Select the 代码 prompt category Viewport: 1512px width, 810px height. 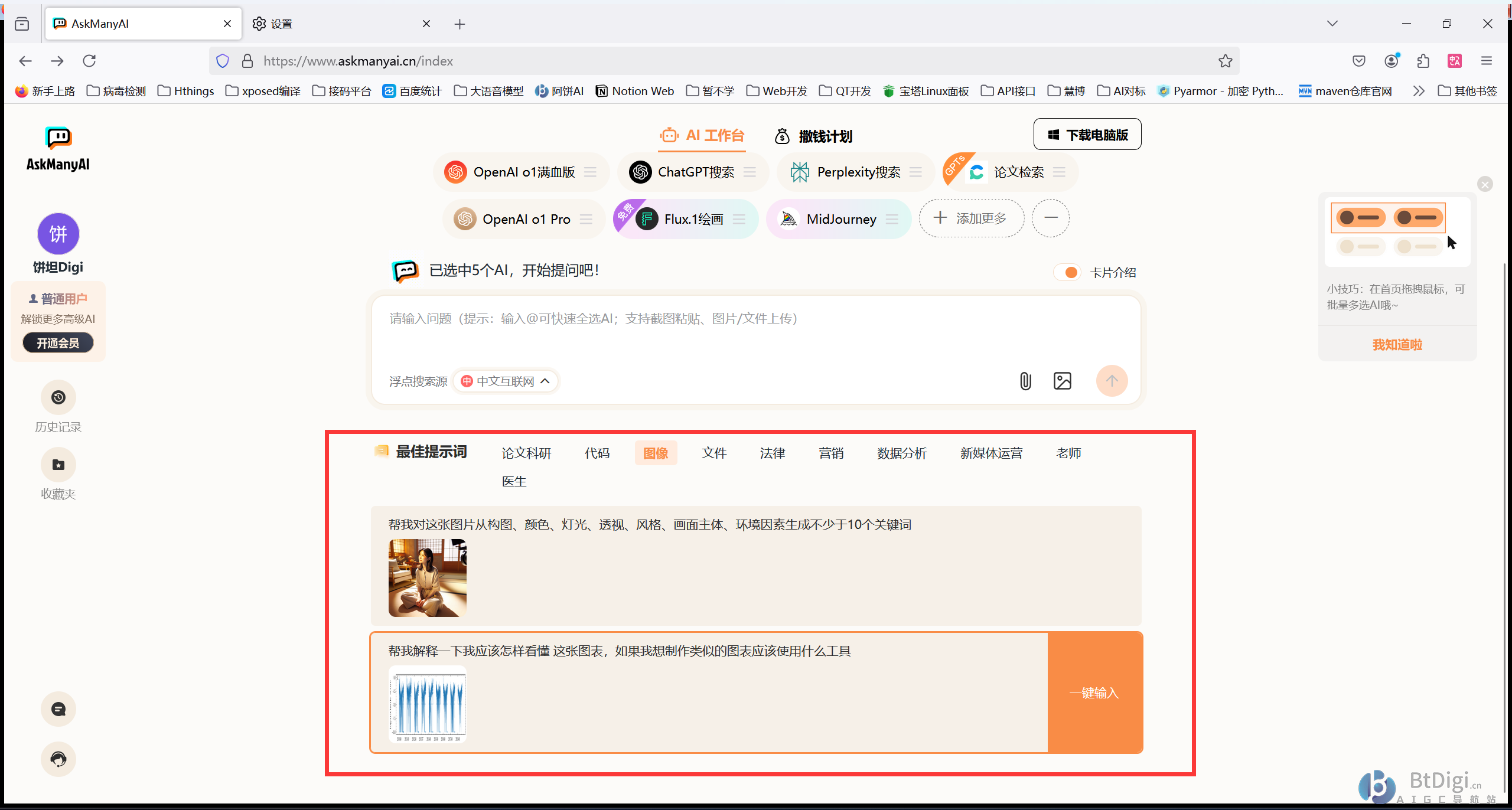tap(597, 453)
